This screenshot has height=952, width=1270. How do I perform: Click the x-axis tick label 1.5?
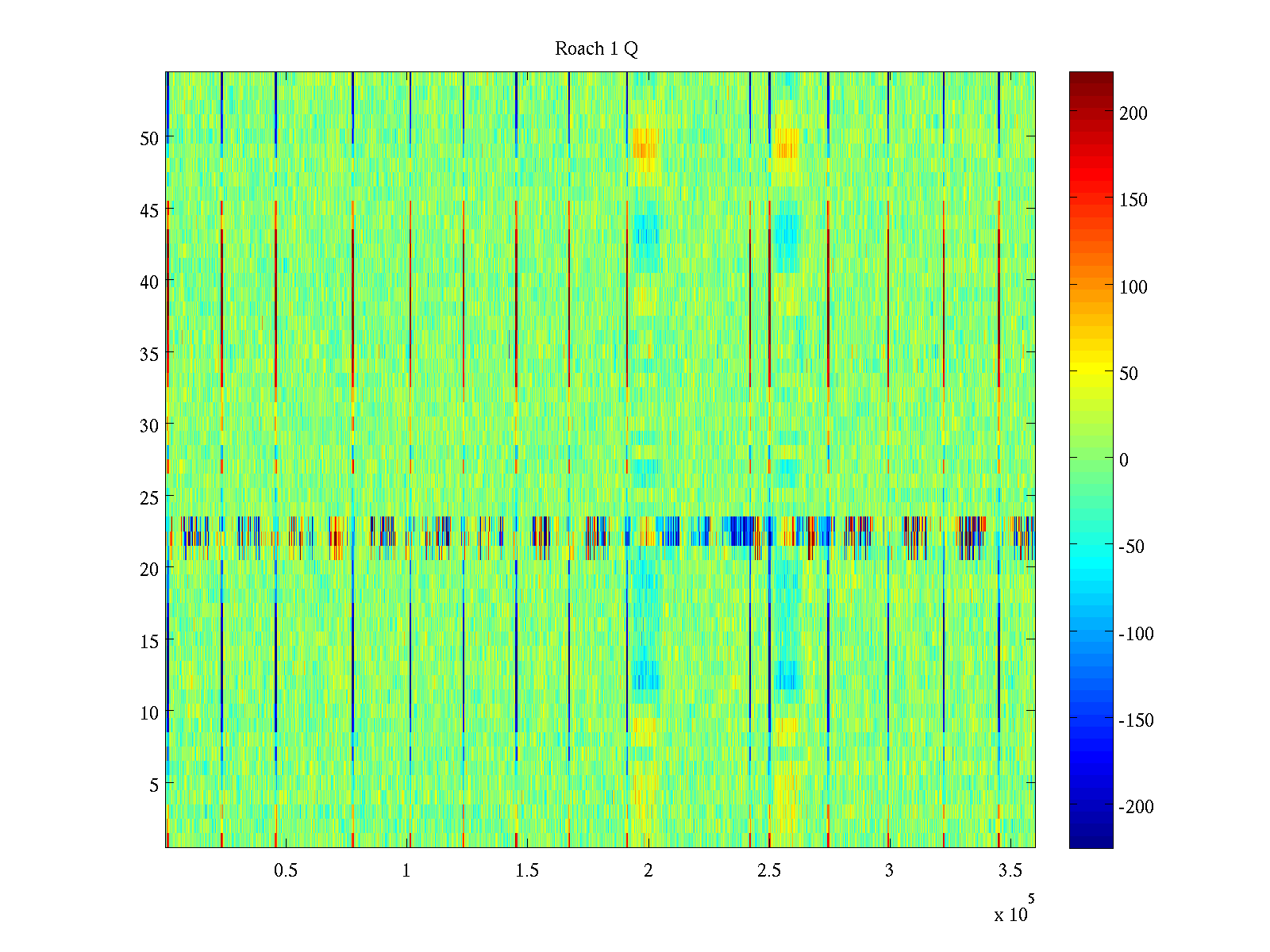527,871
